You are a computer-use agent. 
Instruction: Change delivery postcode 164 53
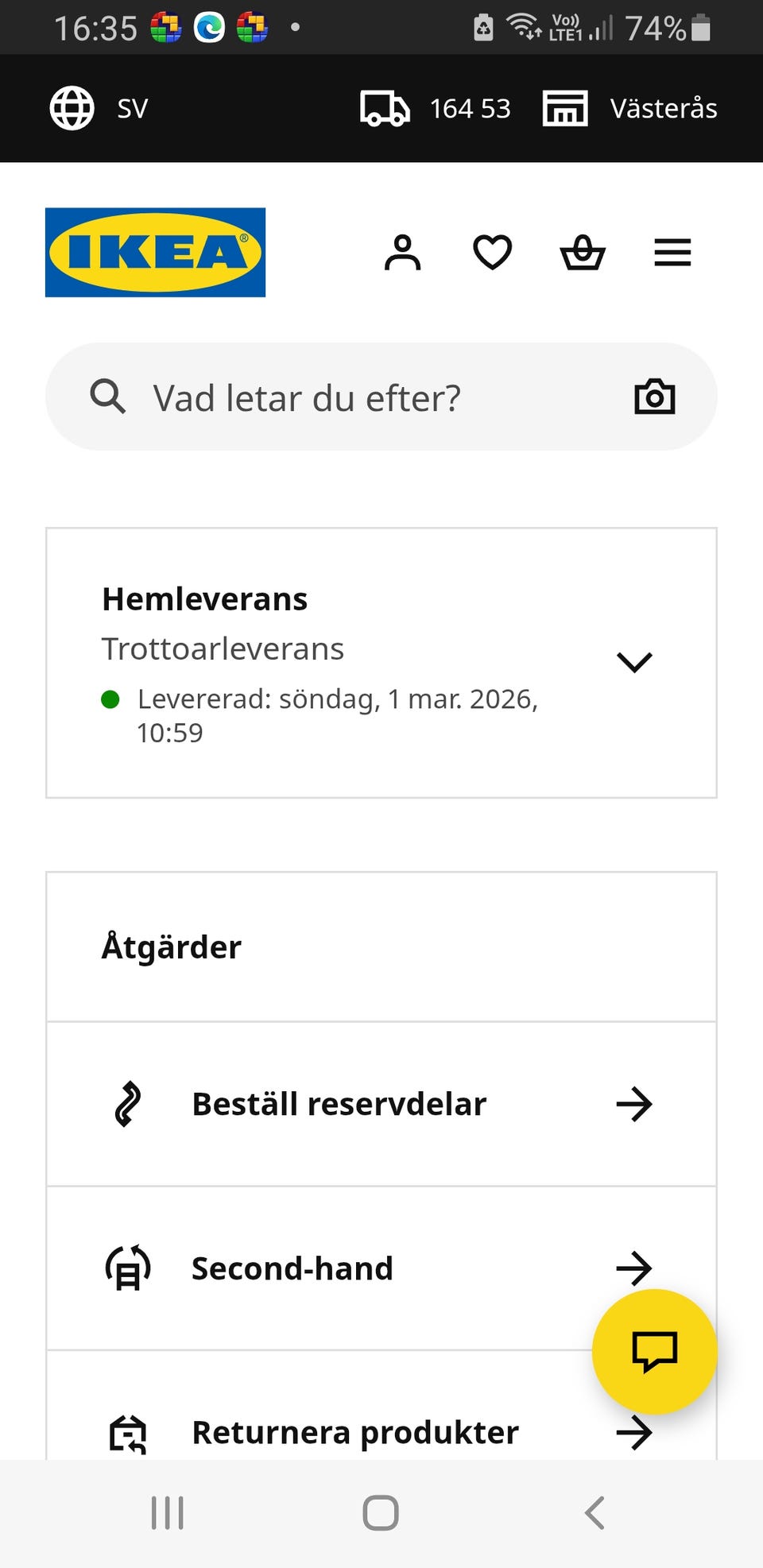[436, 108]
